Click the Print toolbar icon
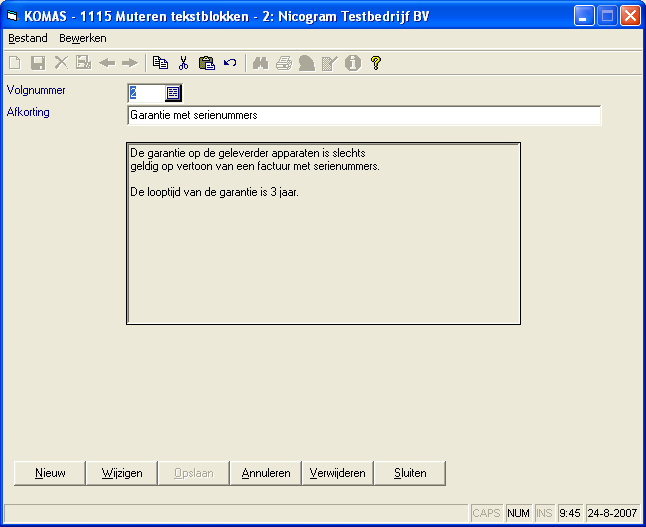The width and height of the screenshot is (646, 527). point(284,63)
